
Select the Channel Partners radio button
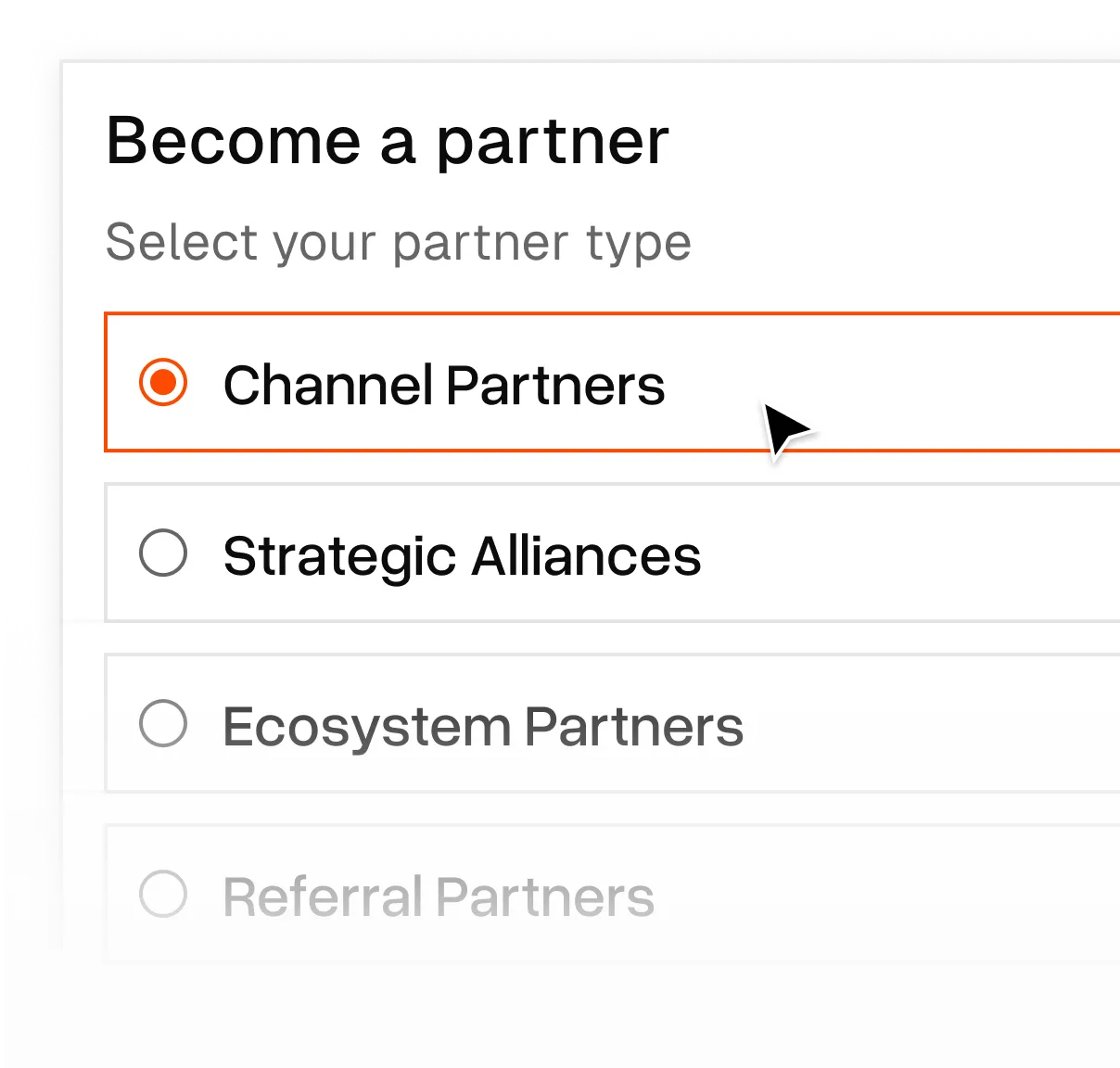162,383
